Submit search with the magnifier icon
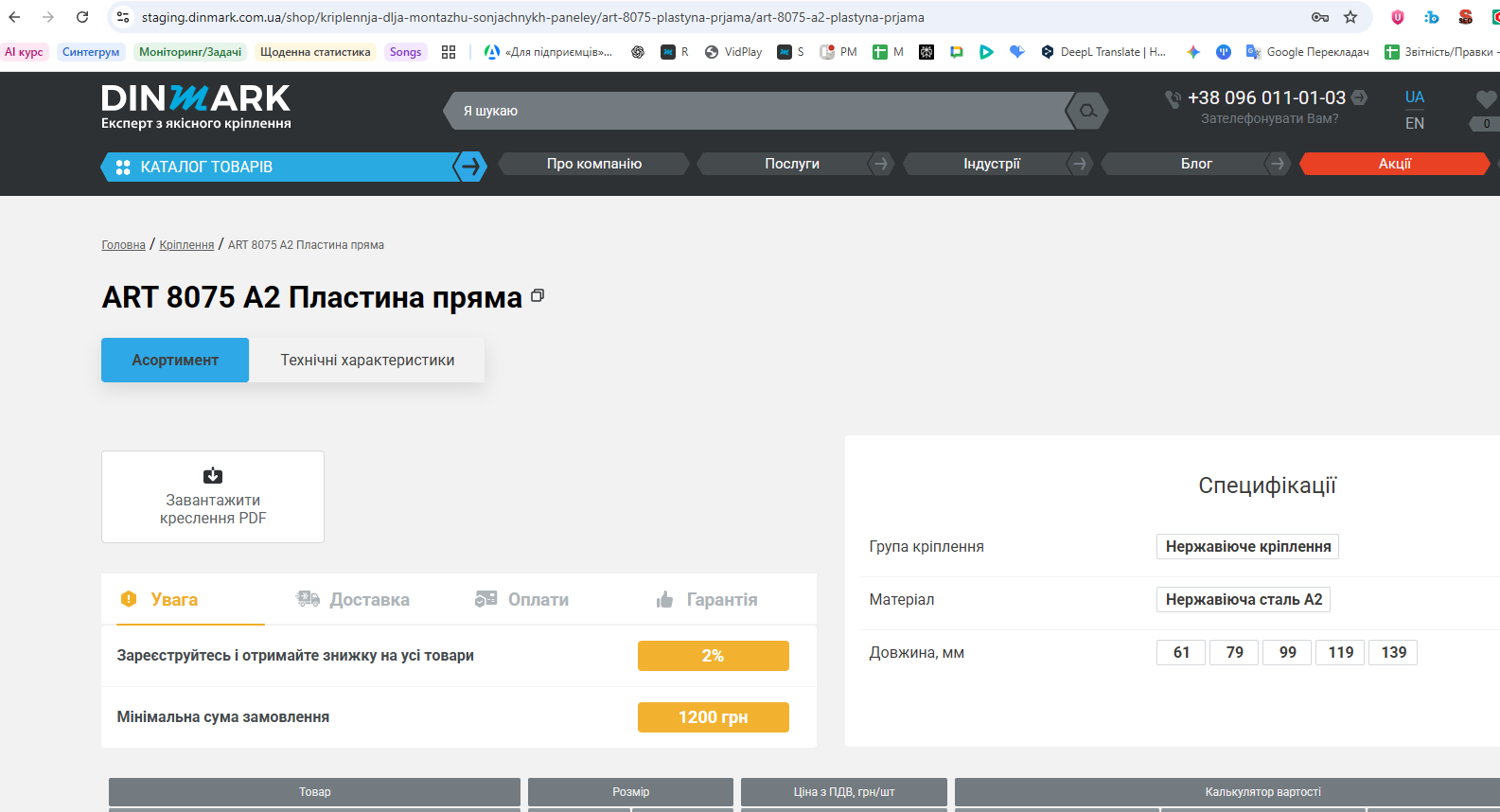Image resolution: width=1500 pixels, height=812 pixels. [x=1087, y=111]
